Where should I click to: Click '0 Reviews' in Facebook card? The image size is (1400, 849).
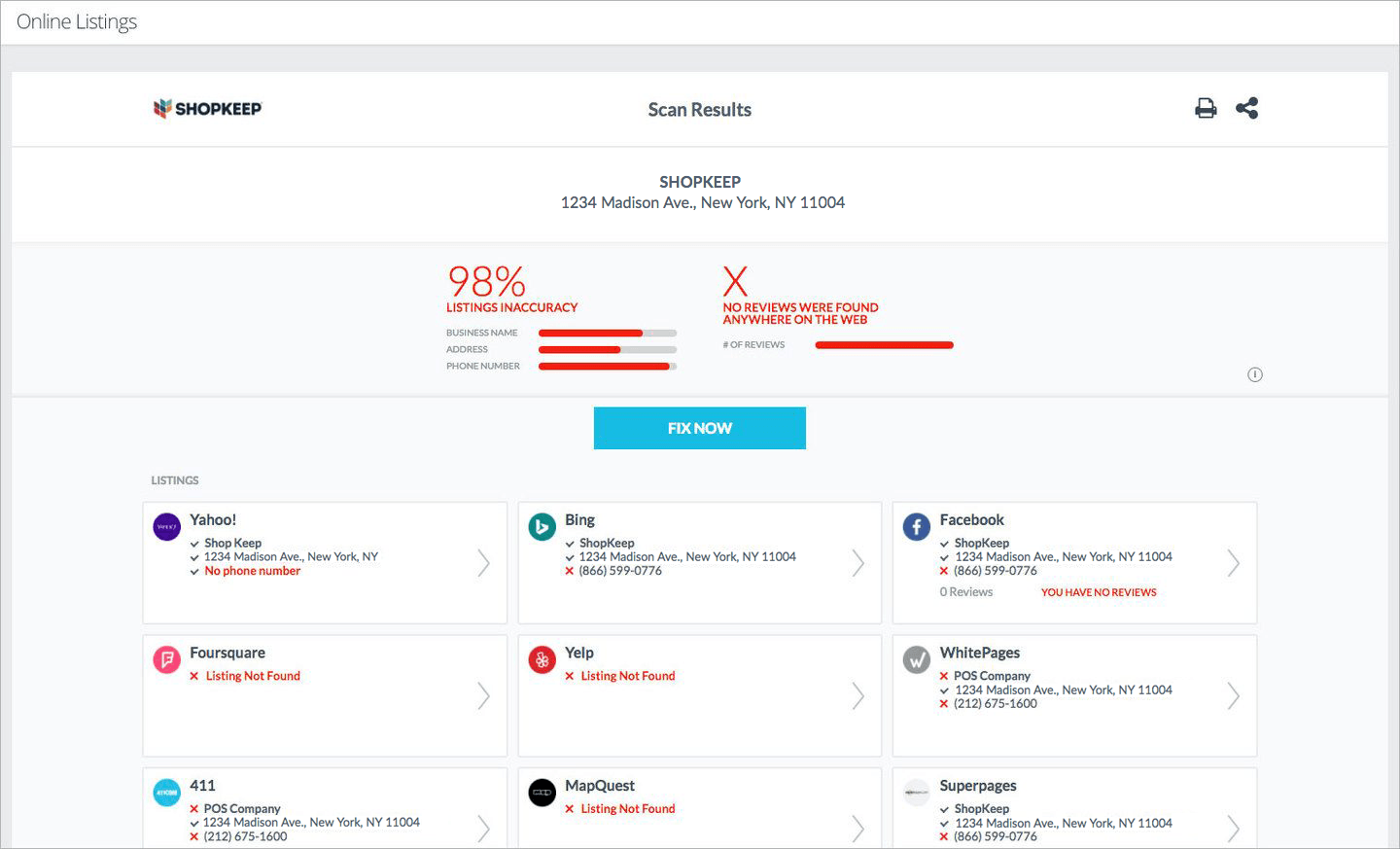pyautogui.click(x=966, y=592)
